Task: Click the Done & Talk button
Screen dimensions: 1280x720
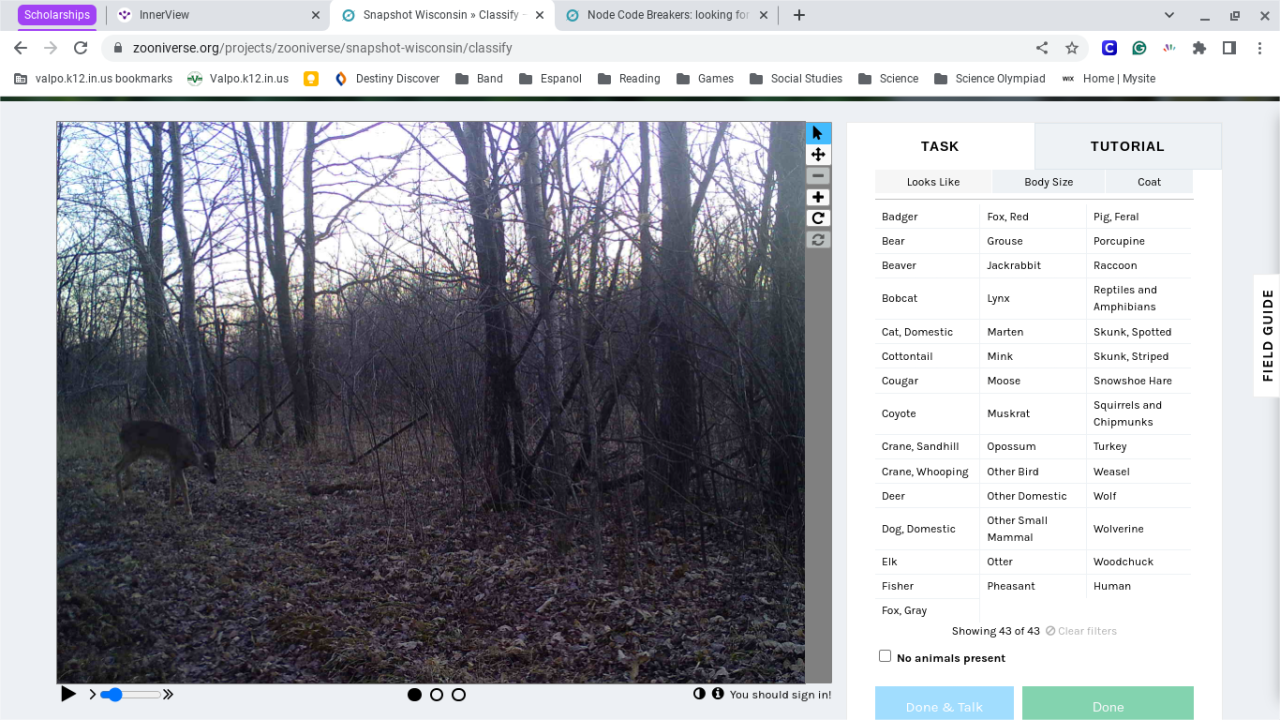Action: pos(944,704)
